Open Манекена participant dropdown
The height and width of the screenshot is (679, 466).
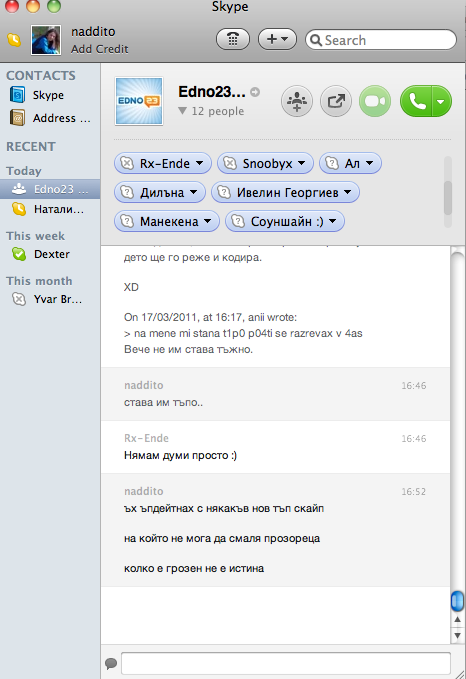click(x=207, y=221)
